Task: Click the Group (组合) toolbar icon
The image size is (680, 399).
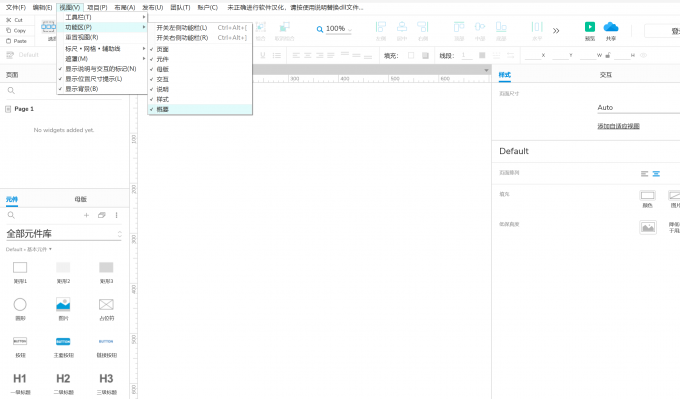Action: 261,27
